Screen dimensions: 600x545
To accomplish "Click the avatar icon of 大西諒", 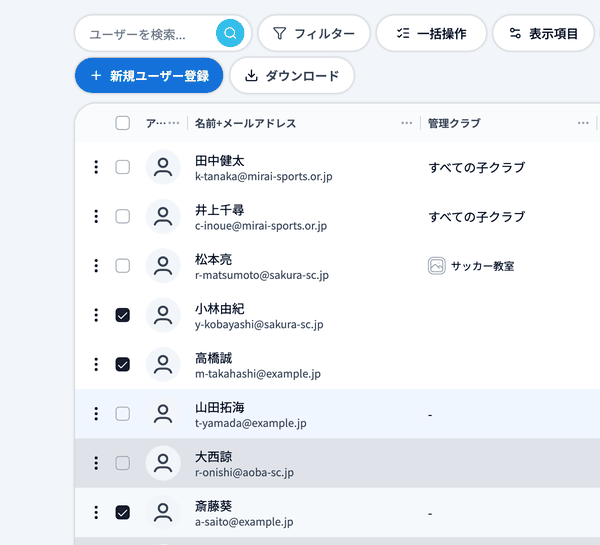I will pos(163,463).
